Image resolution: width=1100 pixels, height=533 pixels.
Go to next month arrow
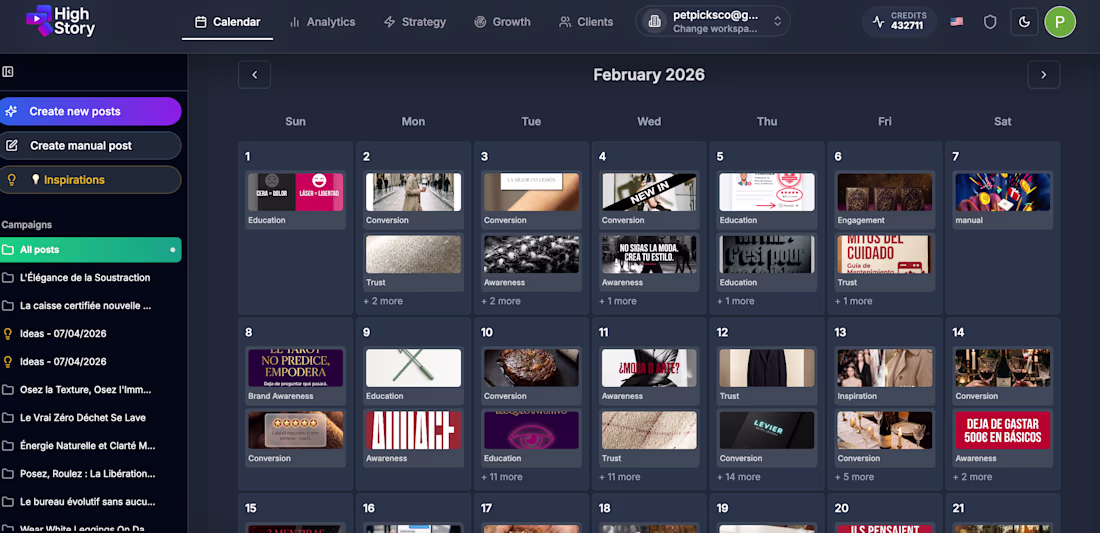coord(1043,75)
